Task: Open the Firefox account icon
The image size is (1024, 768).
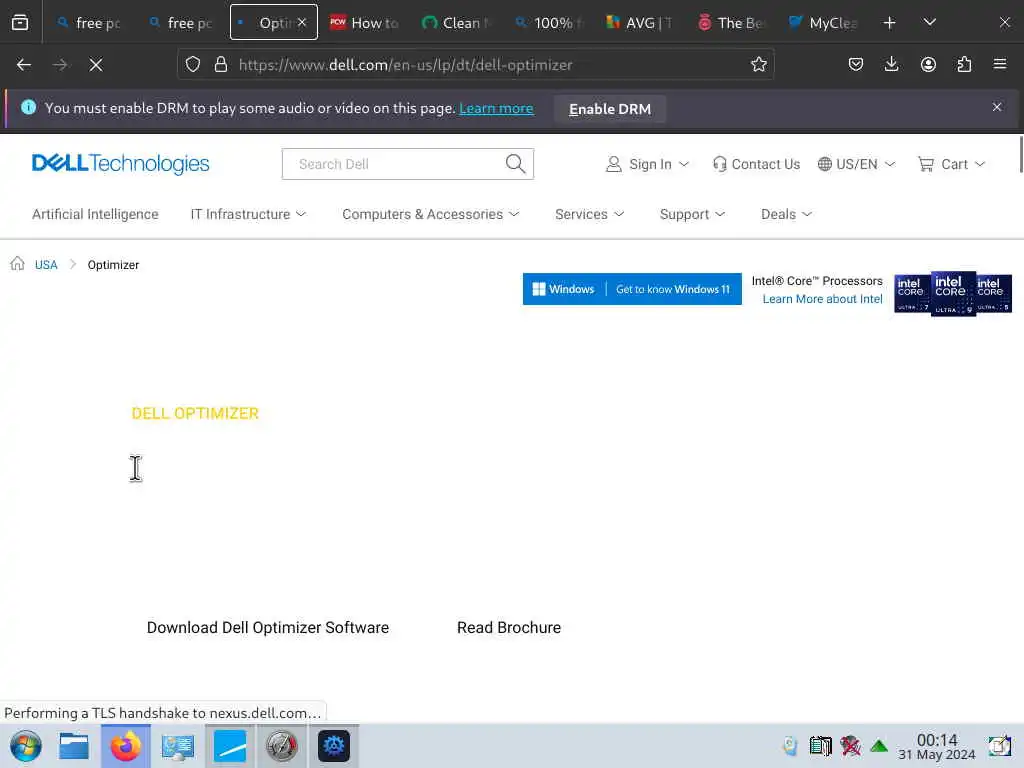Action: point(928,65)
